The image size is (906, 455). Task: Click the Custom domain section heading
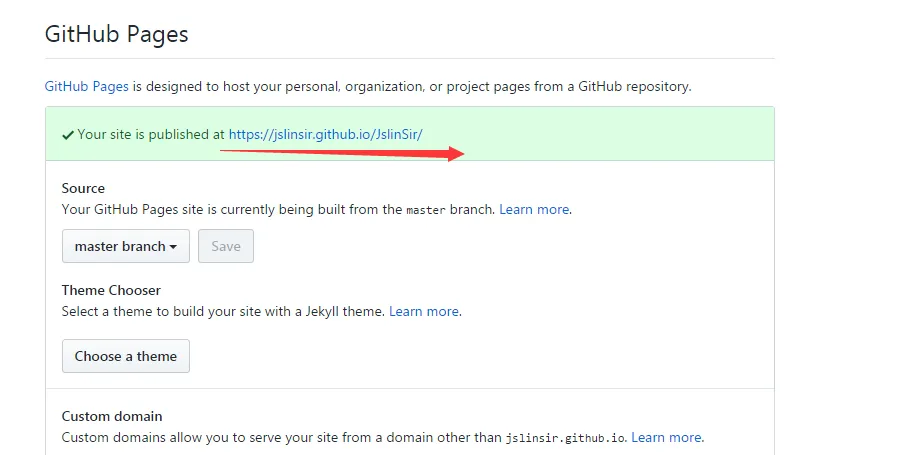[x=112, y=416]
